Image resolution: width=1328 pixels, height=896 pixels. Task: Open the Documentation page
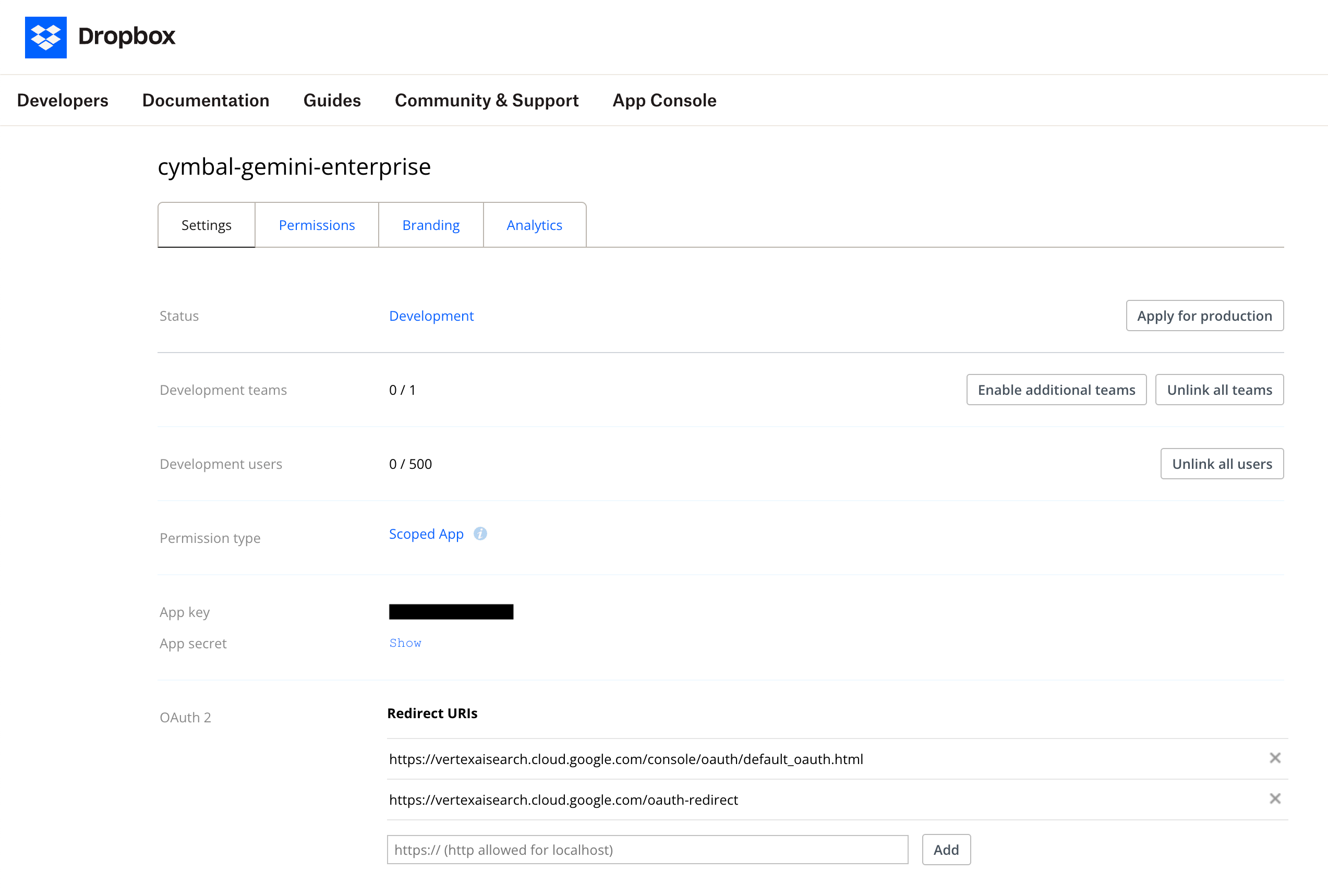(206, 100)
